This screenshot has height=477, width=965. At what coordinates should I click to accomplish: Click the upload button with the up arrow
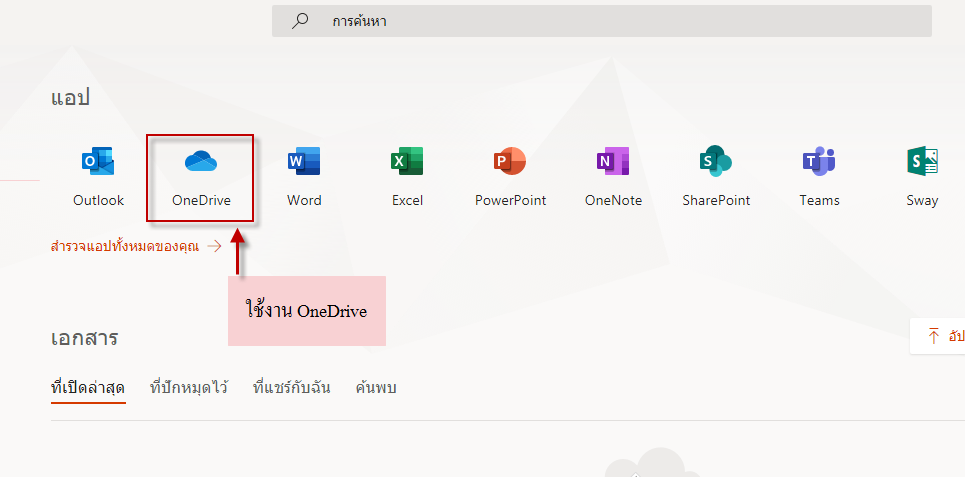[937, 336]
